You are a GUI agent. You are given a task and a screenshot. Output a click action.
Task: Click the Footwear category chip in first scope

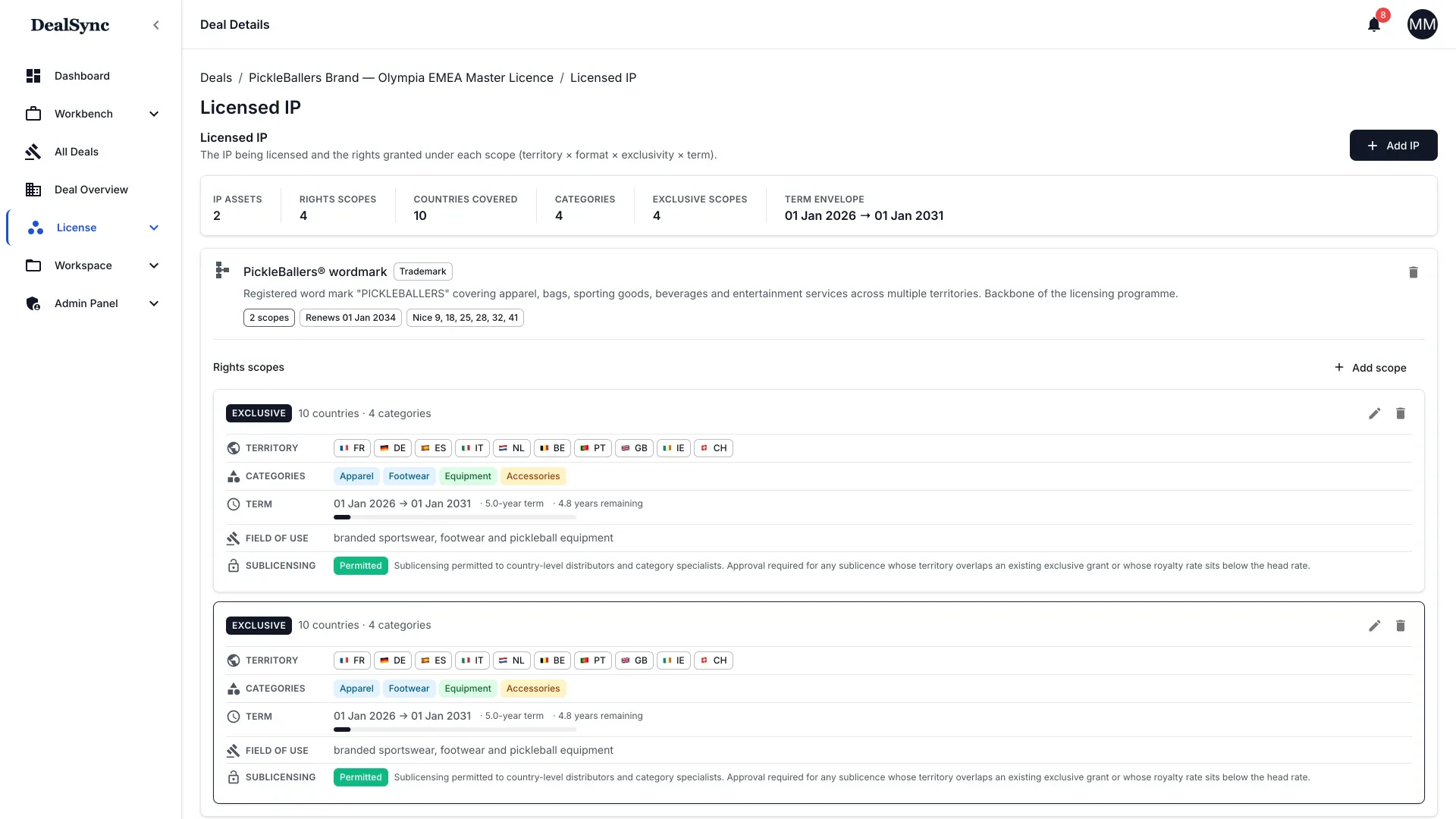point(409,476)
